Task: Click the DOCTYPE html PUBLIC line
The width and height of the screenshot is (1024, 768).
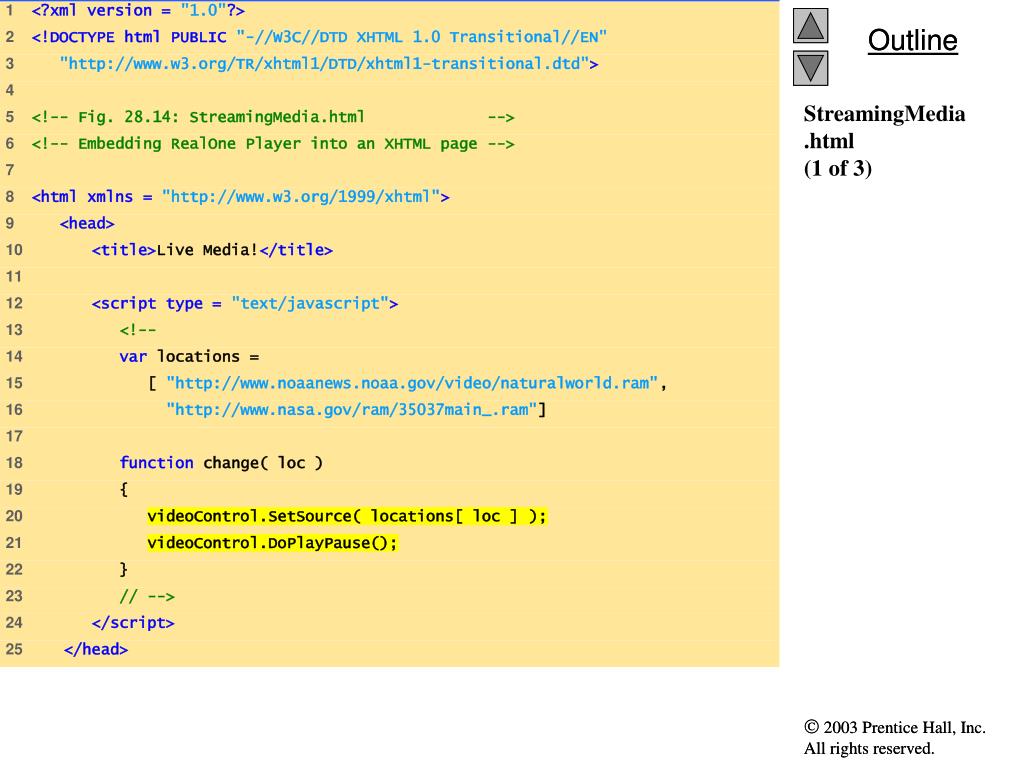Action: pyautogui.click(x=319, y=37)
